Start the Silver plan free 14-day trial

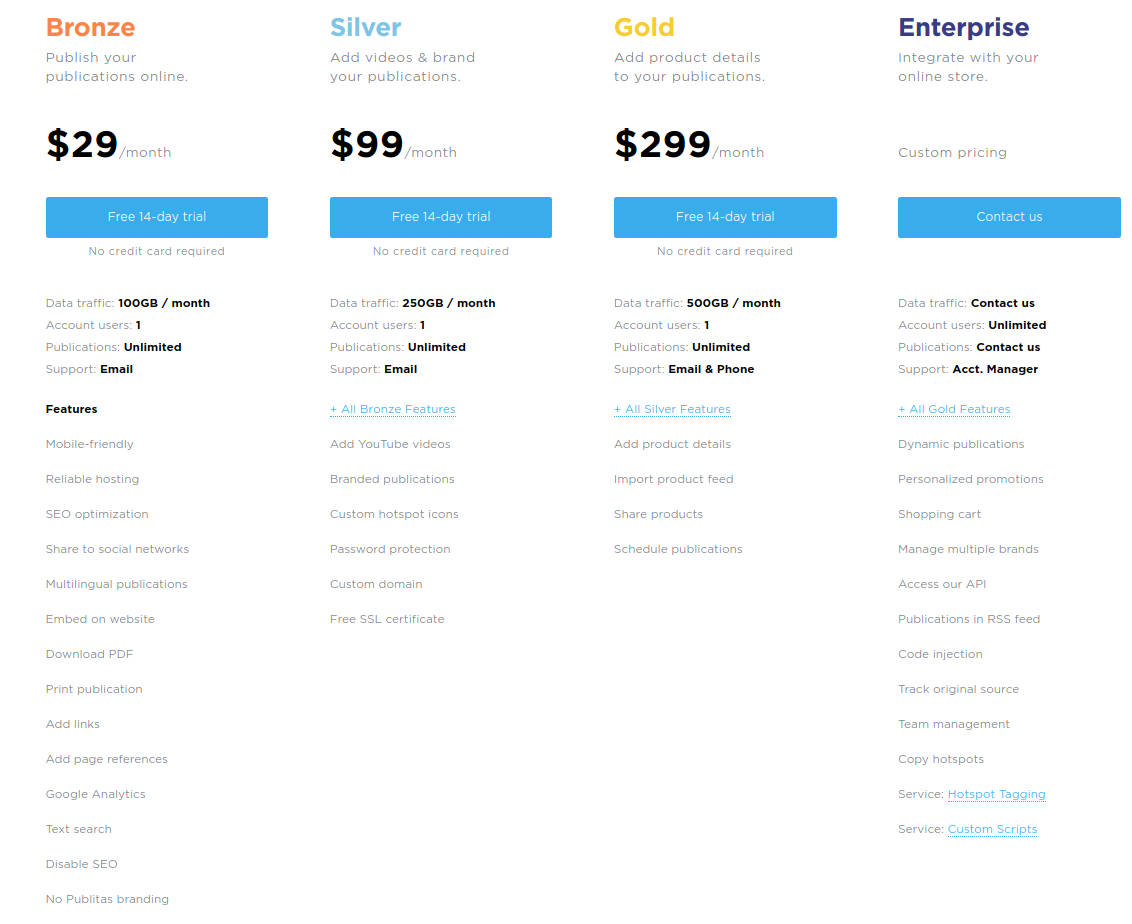click(x=441, y=217)
